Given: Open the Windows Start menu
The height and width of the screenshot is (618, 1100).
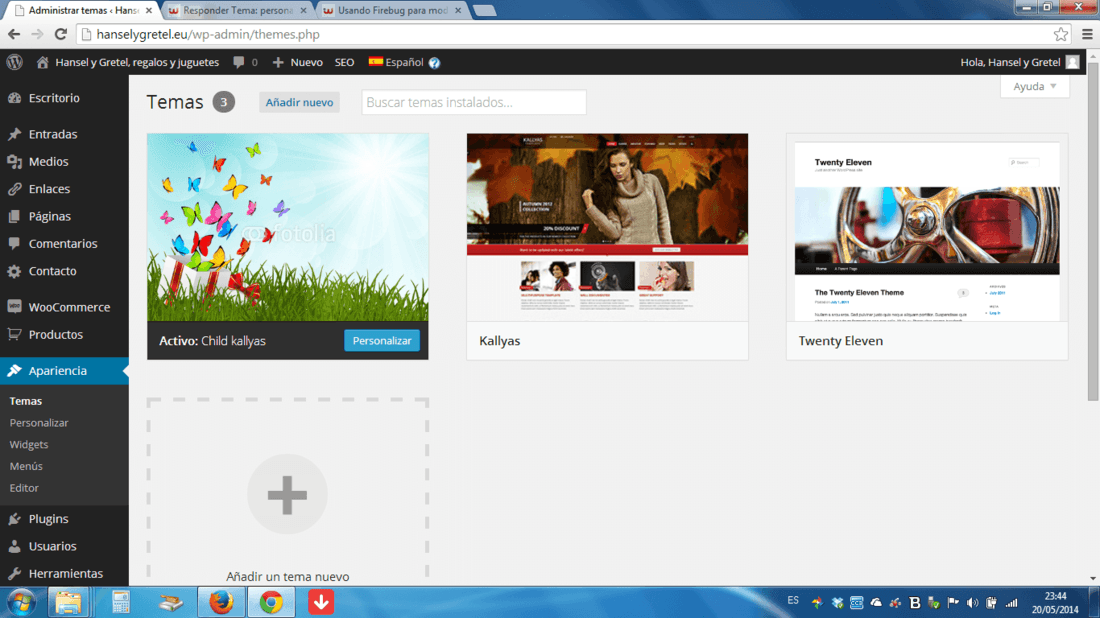Looking at the screenshot, I should [21, 603].
